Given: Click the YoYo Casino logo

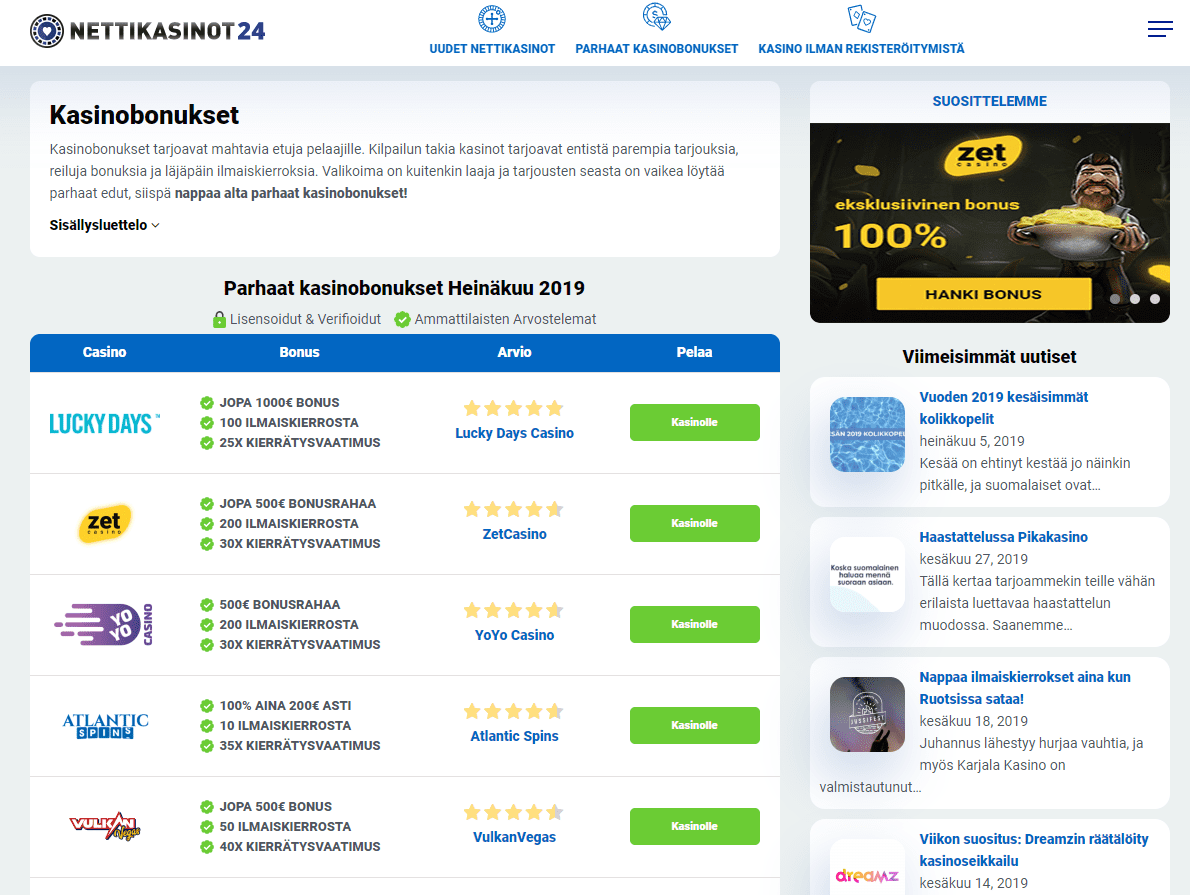Looking at the screenshot, I should 105,625.
